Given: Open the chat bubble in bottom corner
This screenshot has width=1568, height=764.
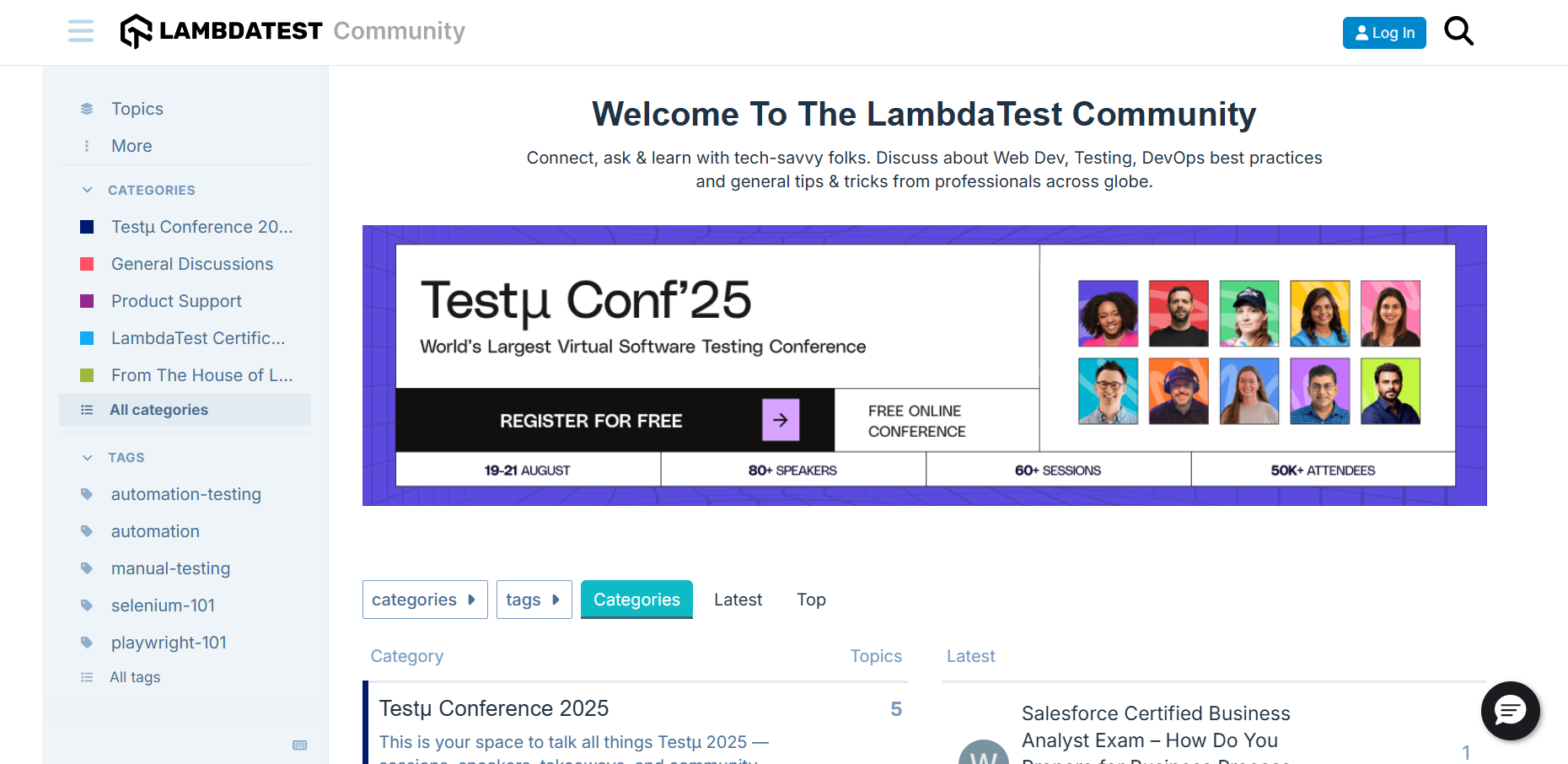Looking at the screenshot, I should click(x=1510, y=711).
